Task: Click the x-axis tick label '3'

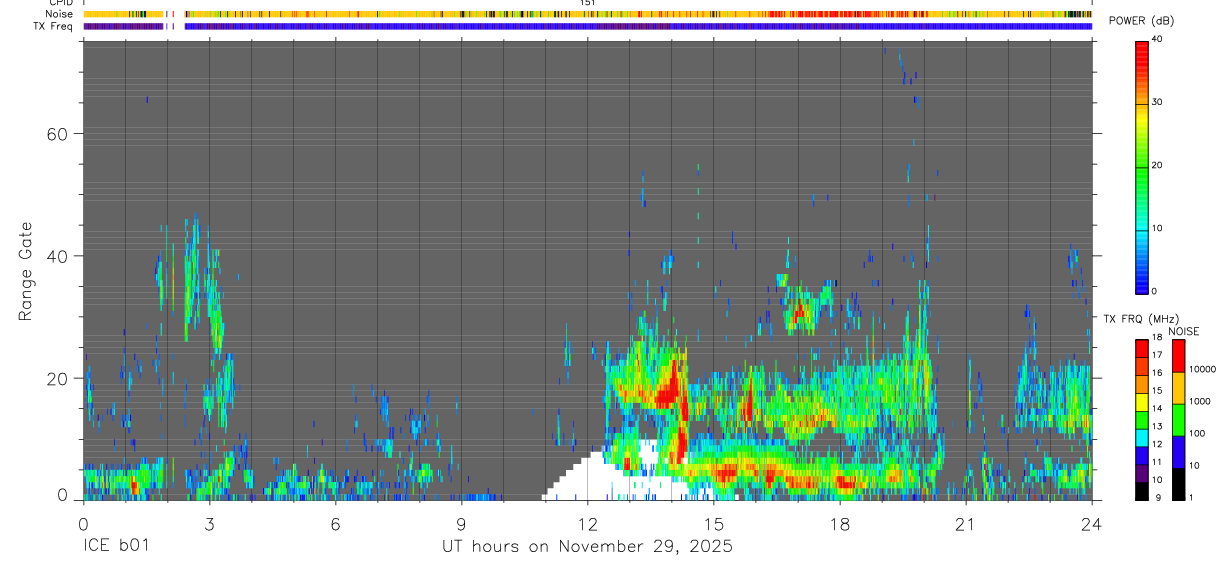Action: (x=209, y=524)
